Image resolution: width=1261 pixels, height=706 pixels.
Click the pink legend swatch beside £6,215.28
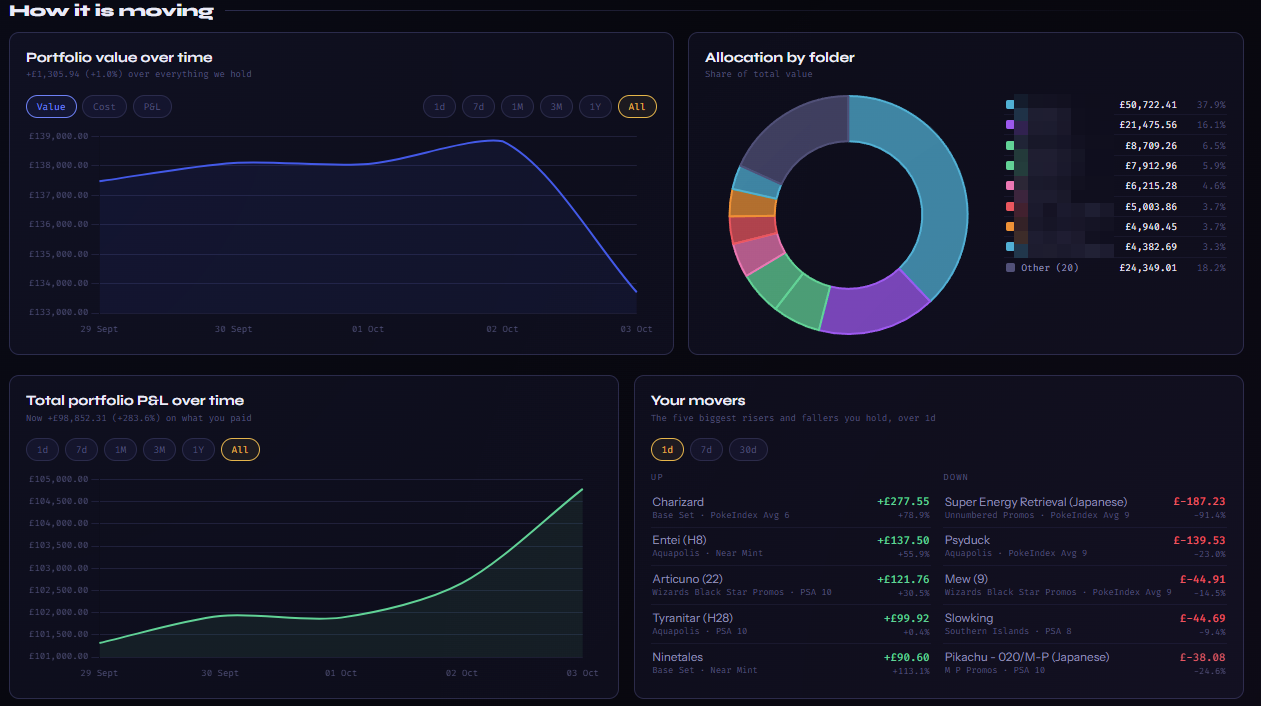pos(1010,186)
